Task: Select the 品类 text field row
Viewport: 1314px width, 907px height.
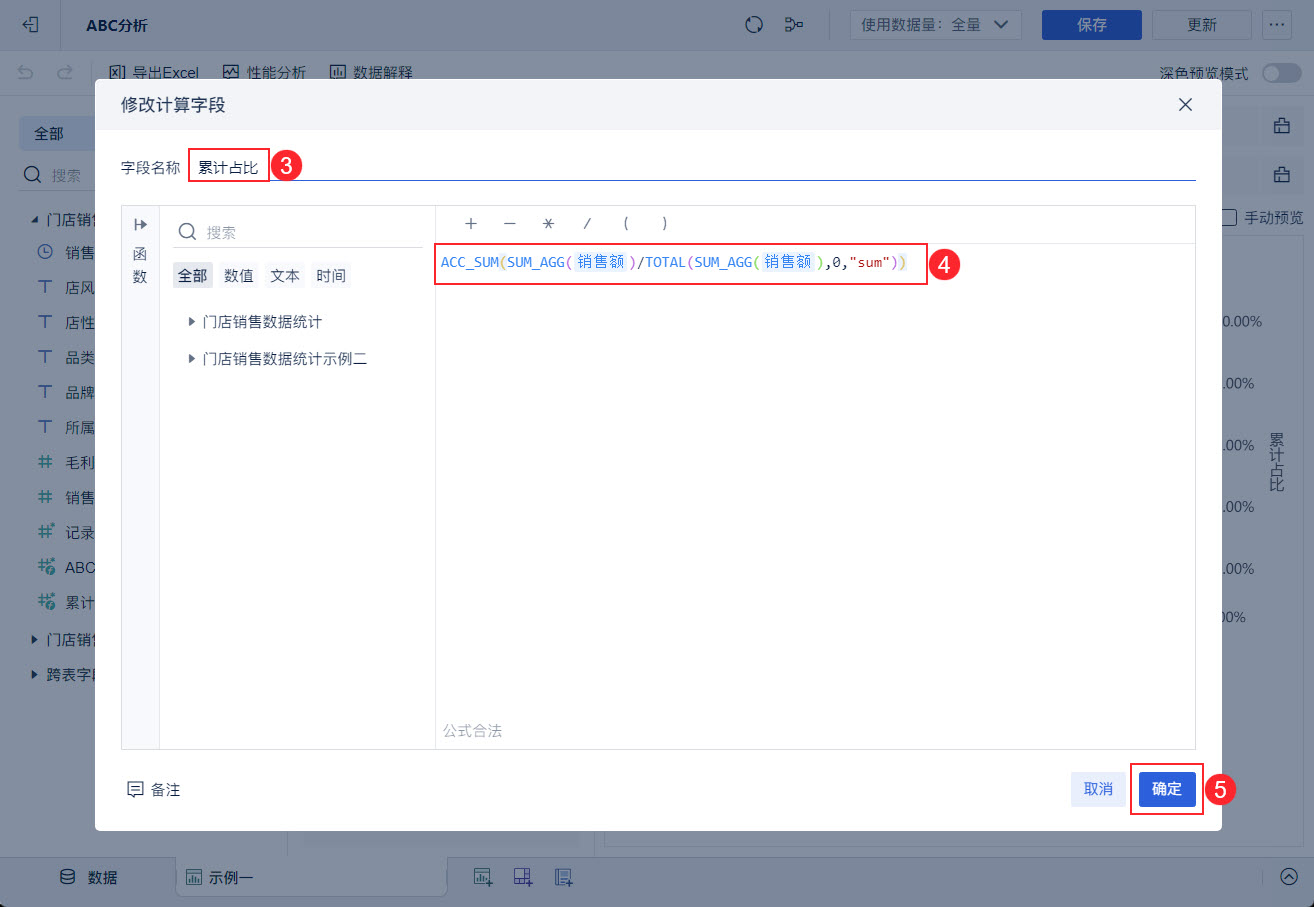Action: pos(66,357)
